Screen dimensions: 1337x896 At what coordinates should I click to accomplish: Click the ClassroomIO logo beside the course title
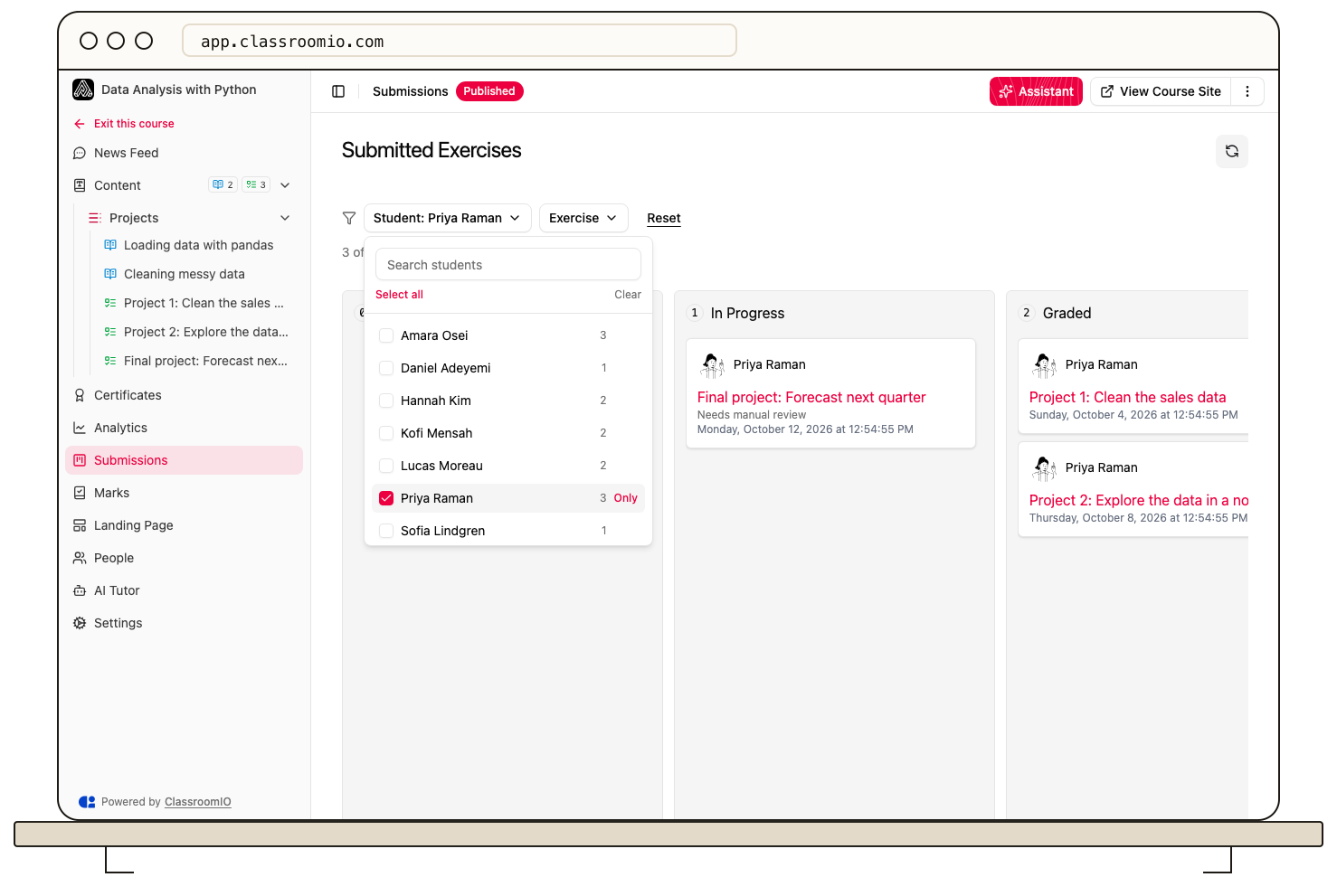tap(83, 90)
